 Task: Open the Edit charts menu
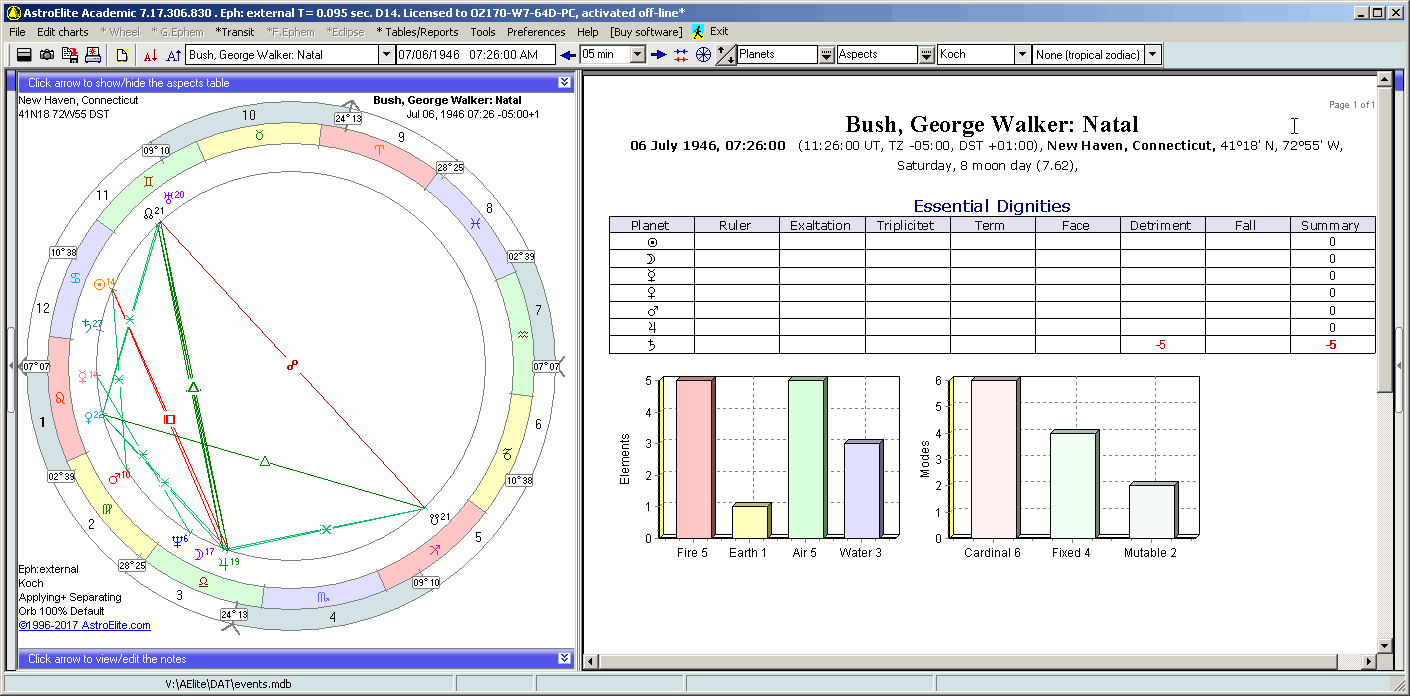pos(62,32)
